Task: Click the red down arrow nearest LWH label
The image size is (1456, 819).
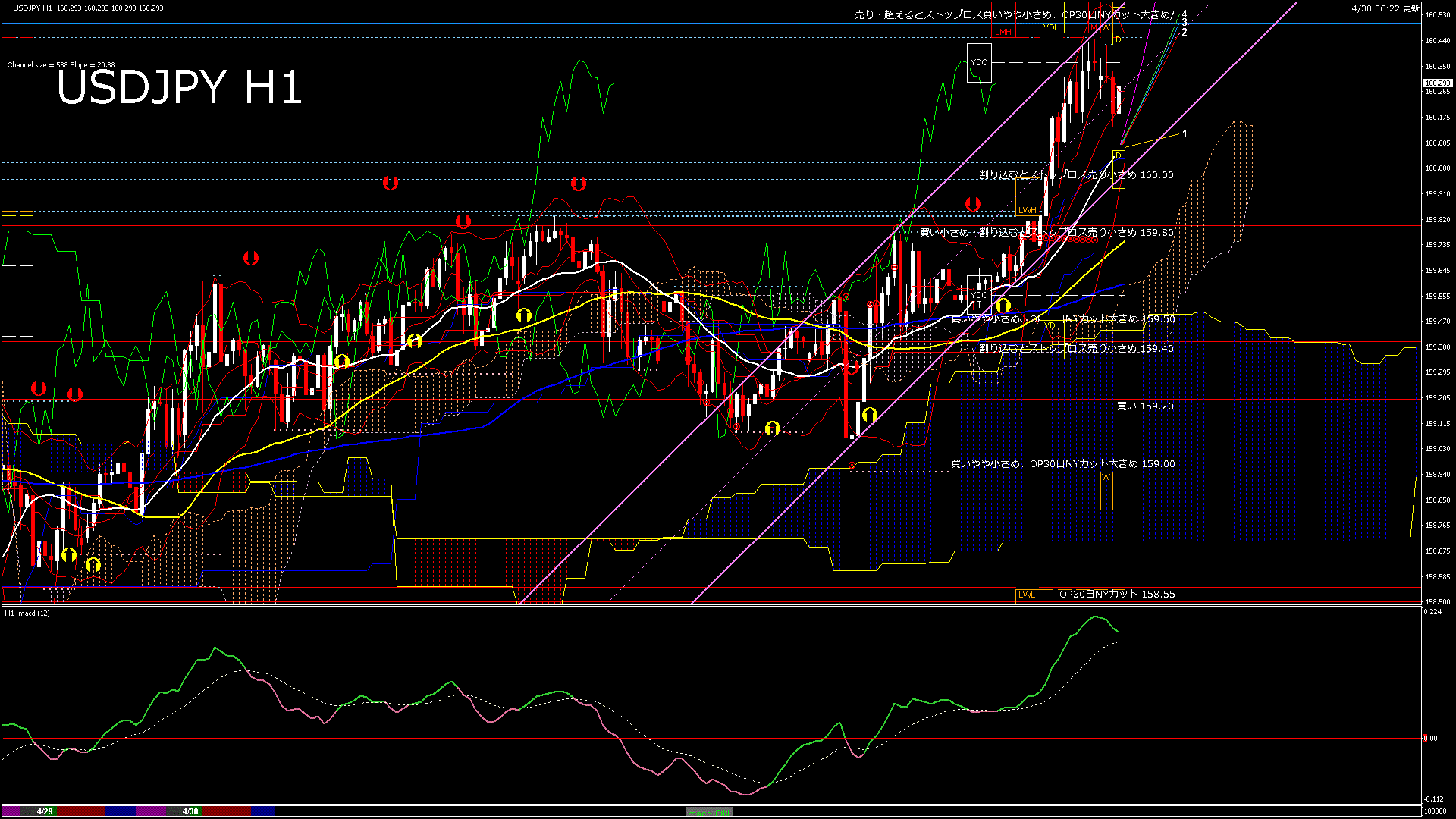Action: (x=972, y=204)
